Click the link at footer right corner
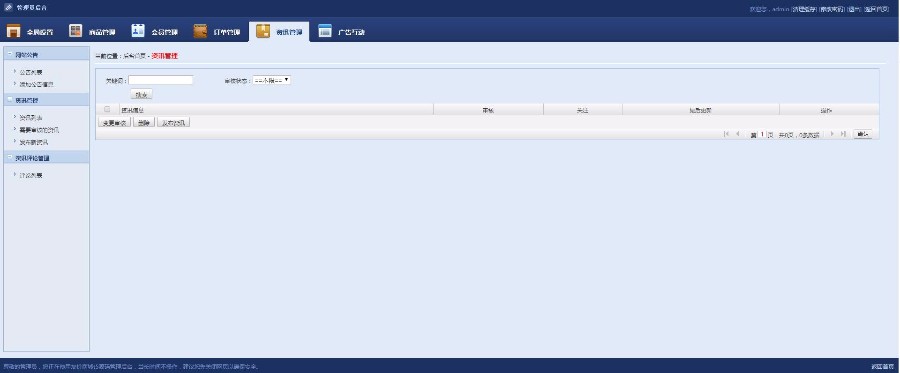 (x=883, y=366)
